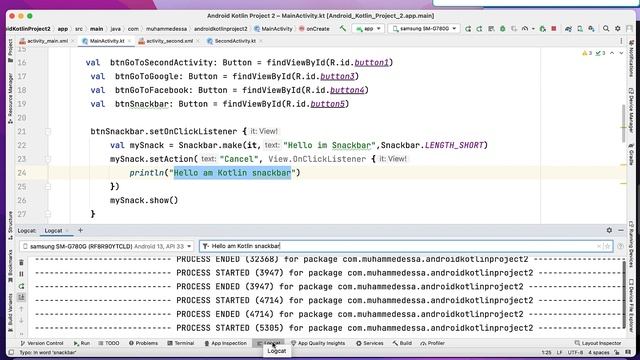The image size is (640, 360).
Task: Click the Profile app gauge icon
Action: point(525,29)
